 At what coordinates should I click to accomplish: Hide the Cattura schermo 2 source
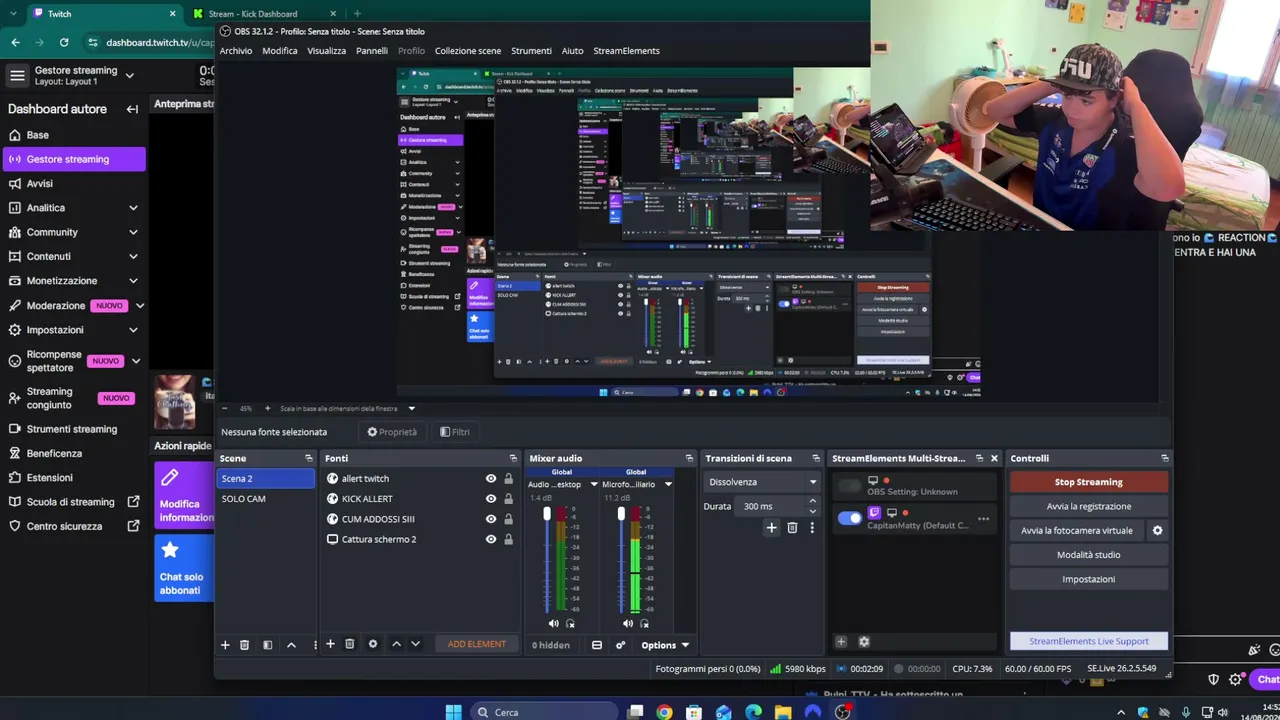[x=491, y=539]
